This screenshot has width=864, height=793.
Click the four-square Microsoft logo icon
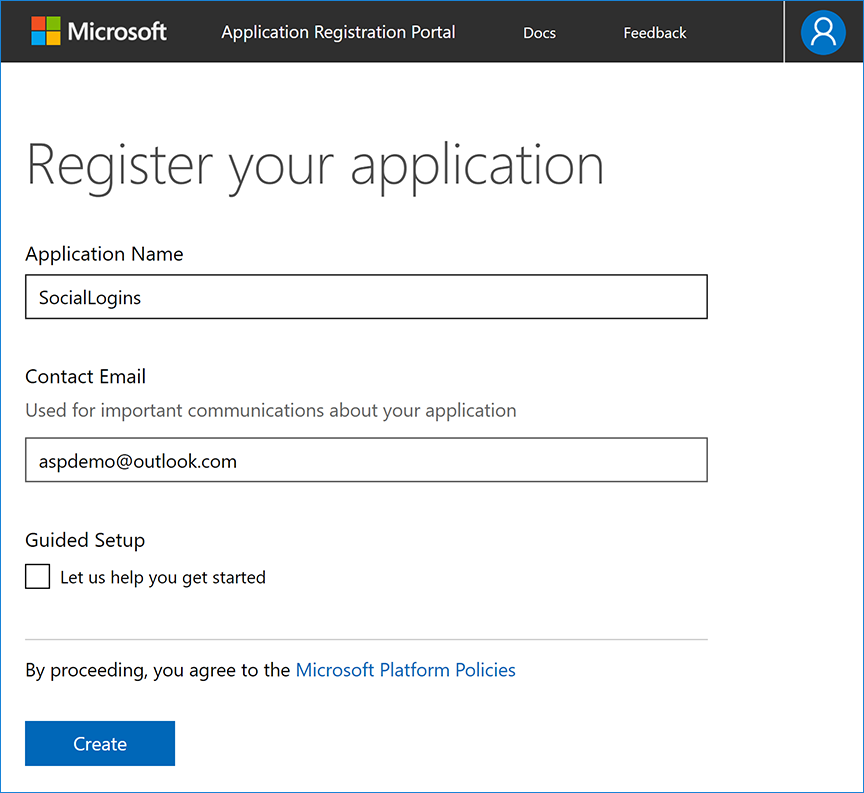point(45,30)
